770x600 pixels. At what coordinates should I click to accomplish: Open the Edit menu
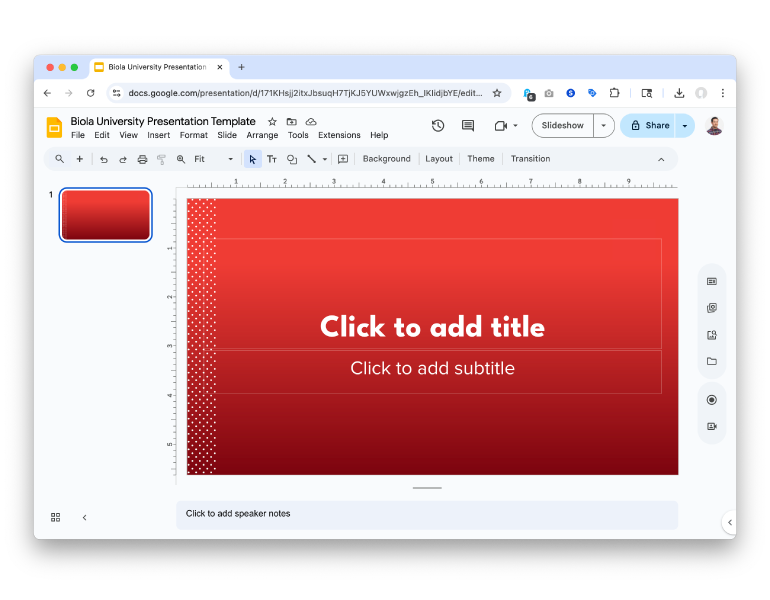pos(102,135)
